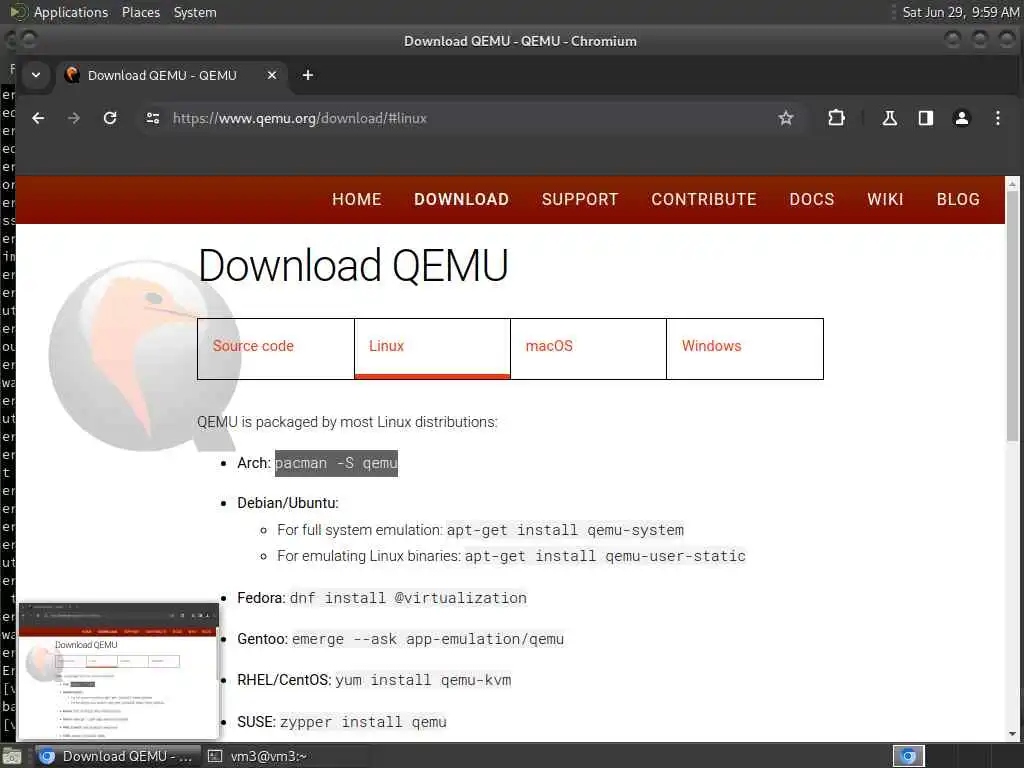Expand the tab search dropdown
This screenshot has width=1024, height=768.
click(36, 75)
